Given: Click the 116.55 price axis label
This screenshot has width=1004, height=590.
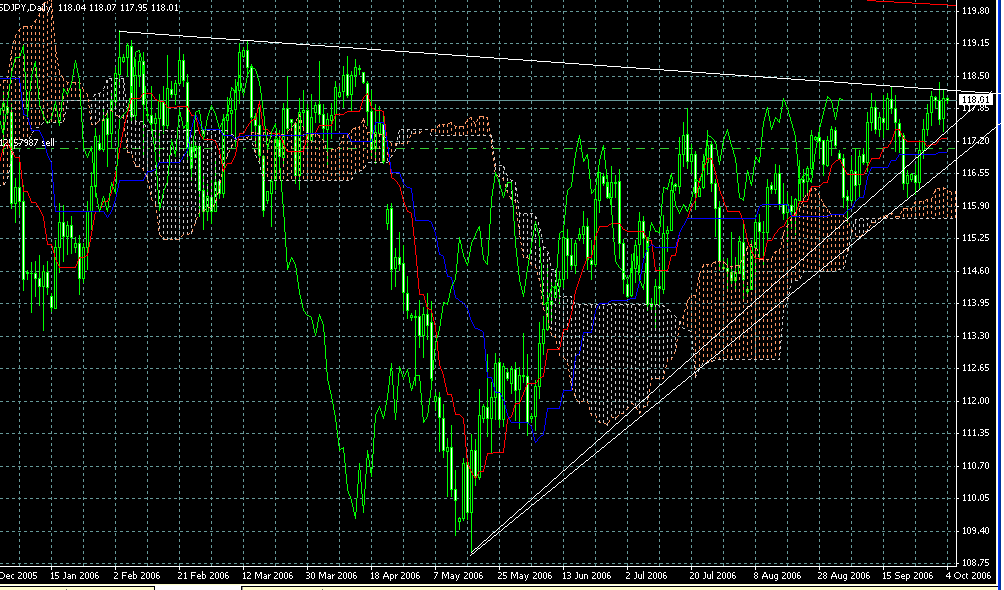Looking at the screenshot, I should point(976,173).
